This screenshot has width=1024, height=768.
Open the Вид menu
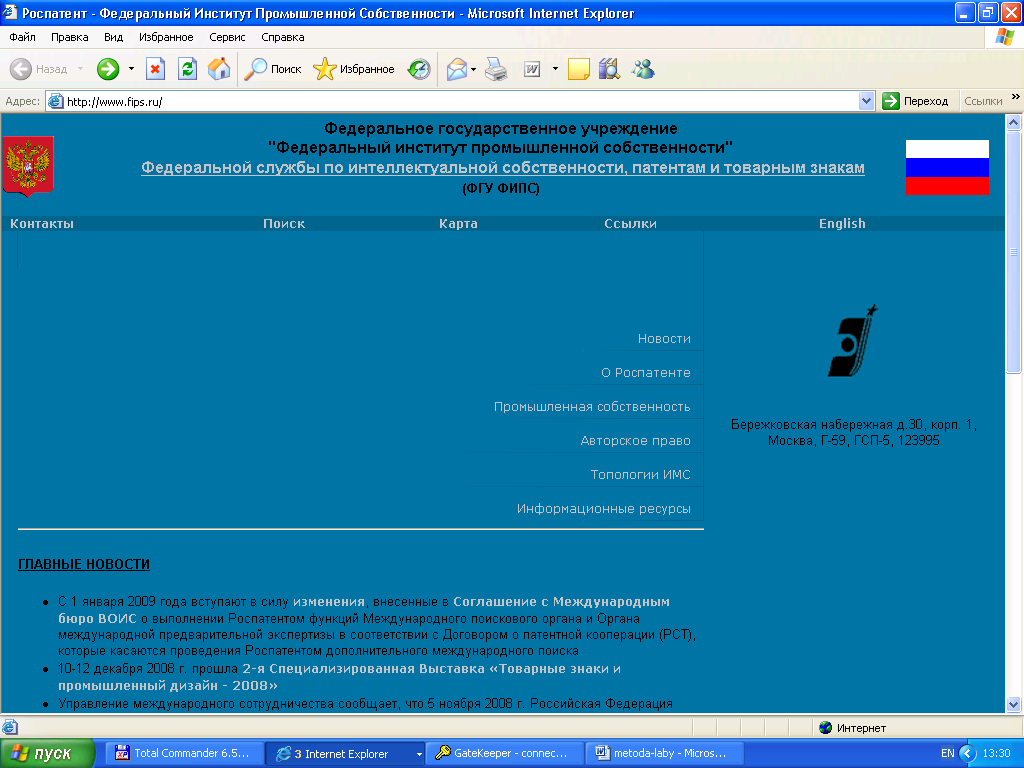tap(114, 37)
